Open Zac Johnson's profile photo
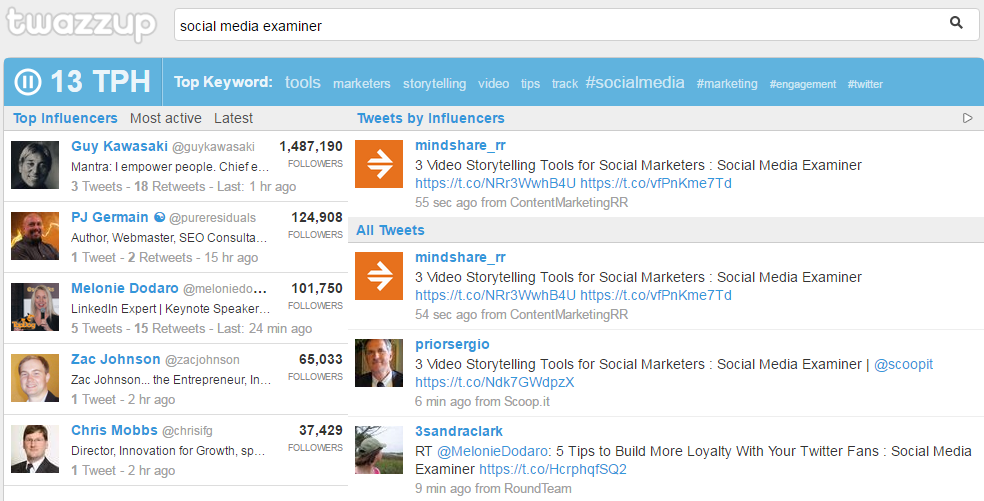The image size is (984, 501). point(35,378)
